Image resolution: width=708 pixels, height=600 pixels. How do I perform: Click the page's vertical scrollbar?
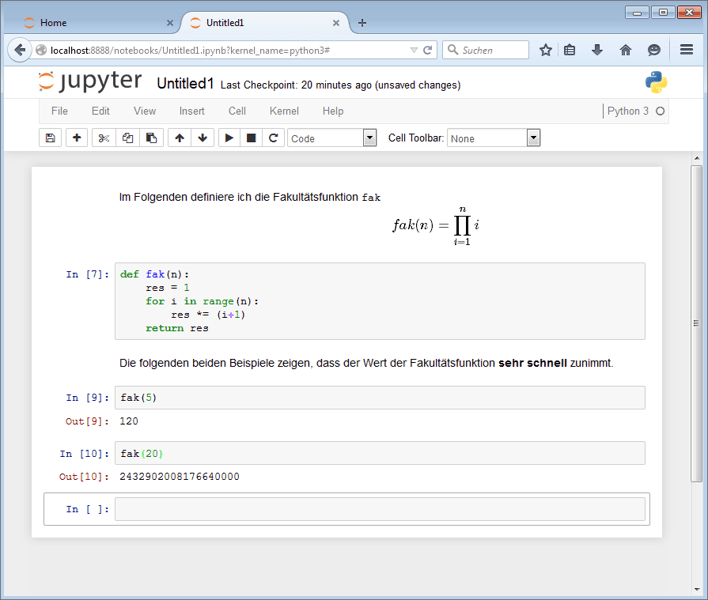pyautogui.click(x=696, y=320)
